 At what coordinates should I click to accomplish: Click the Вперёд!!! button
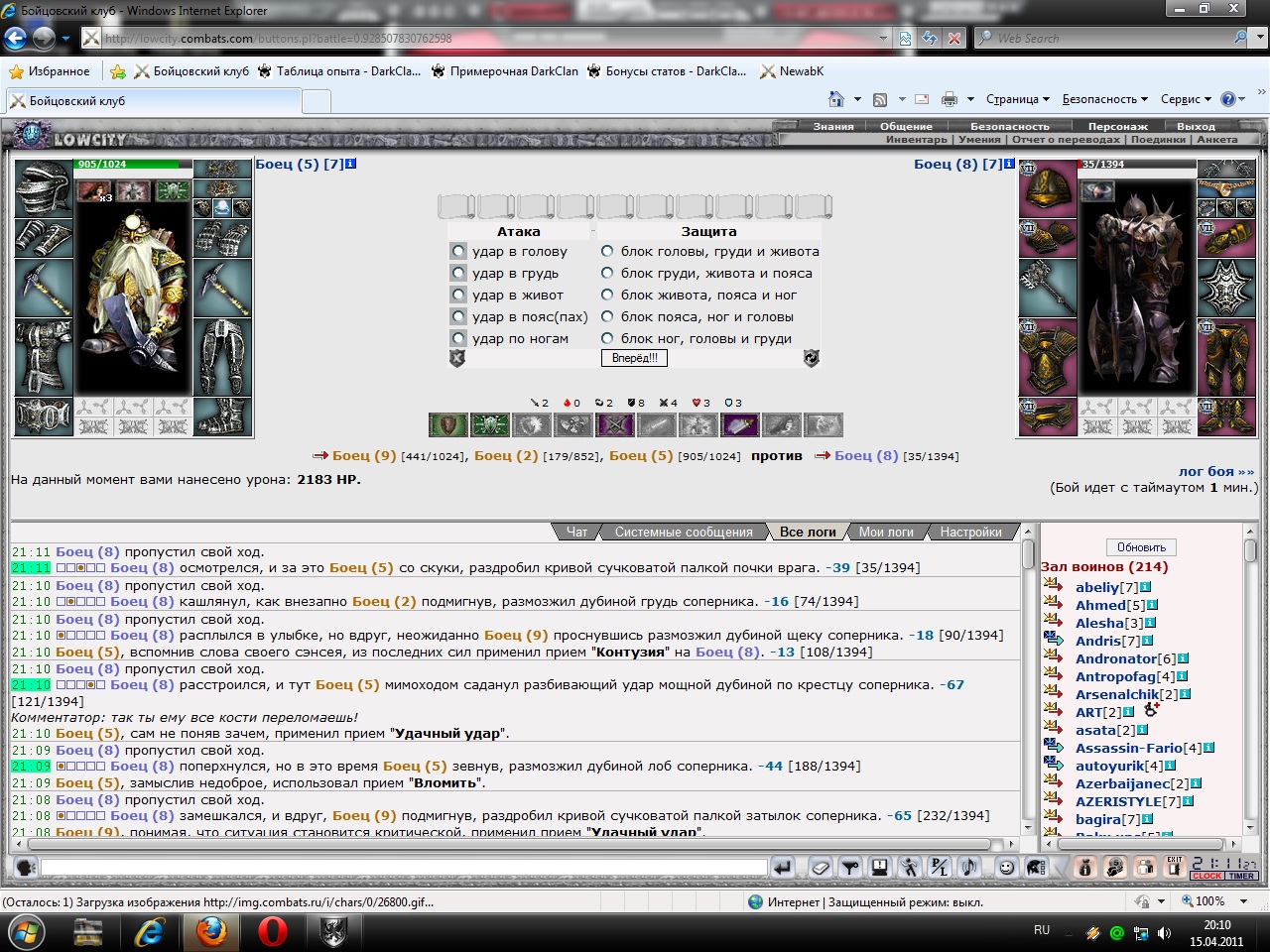(x=635, y=358)
